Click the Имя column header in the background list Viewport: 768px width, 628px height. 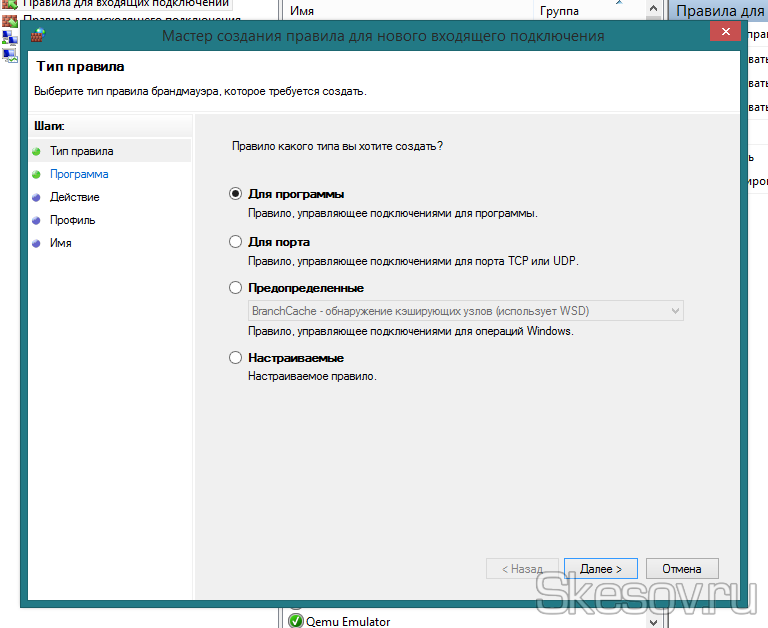[x=303, y=11]
